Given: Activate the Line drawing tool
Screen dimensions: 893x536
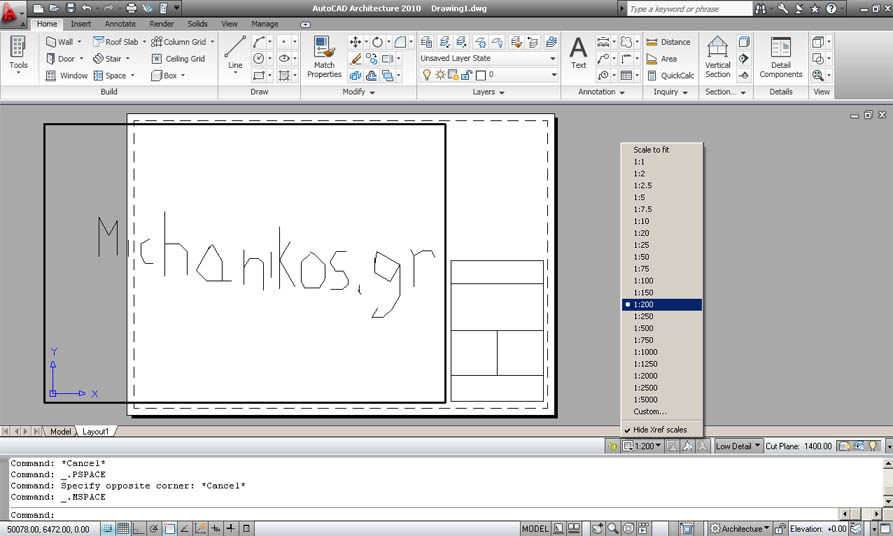Looking at the screenshot, I should coord(235,52).
